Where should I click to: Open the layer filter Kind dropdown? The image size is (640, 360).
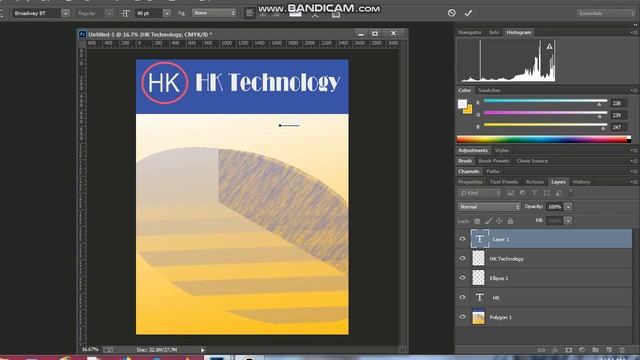(x=480, y=193)
